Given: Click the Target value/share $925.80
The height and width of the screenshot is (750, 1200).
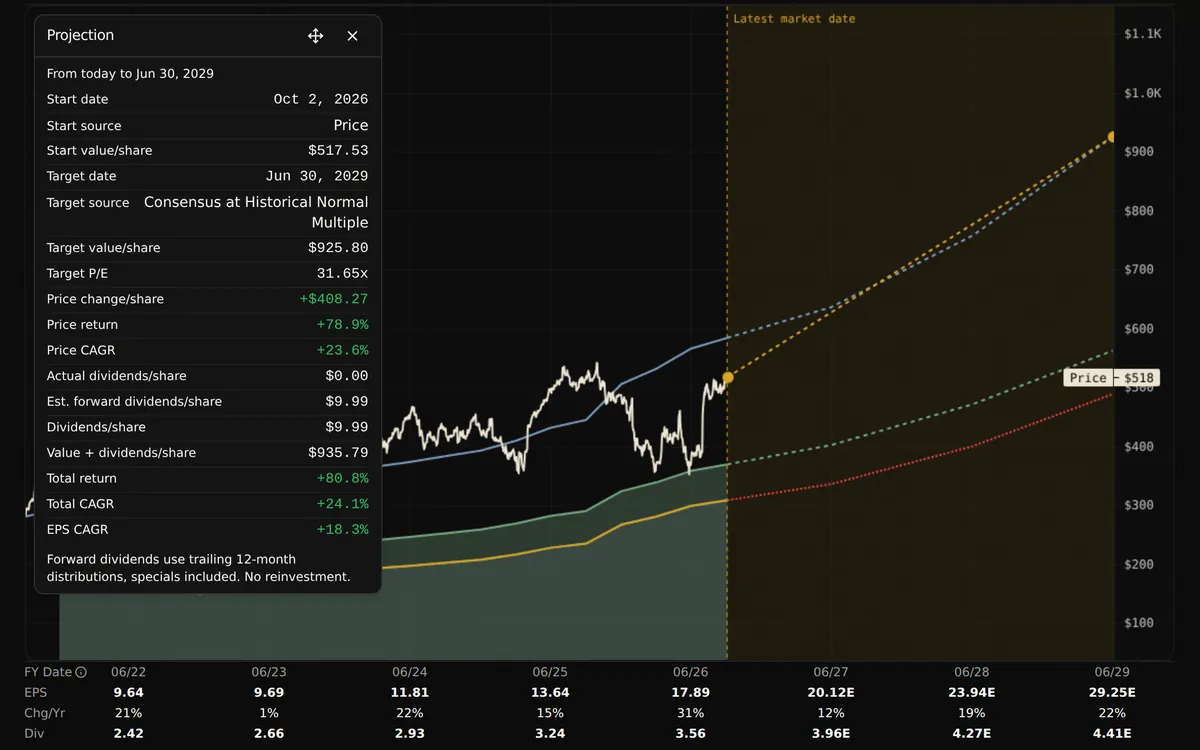Looking at the screenshot, I should 338,248.
